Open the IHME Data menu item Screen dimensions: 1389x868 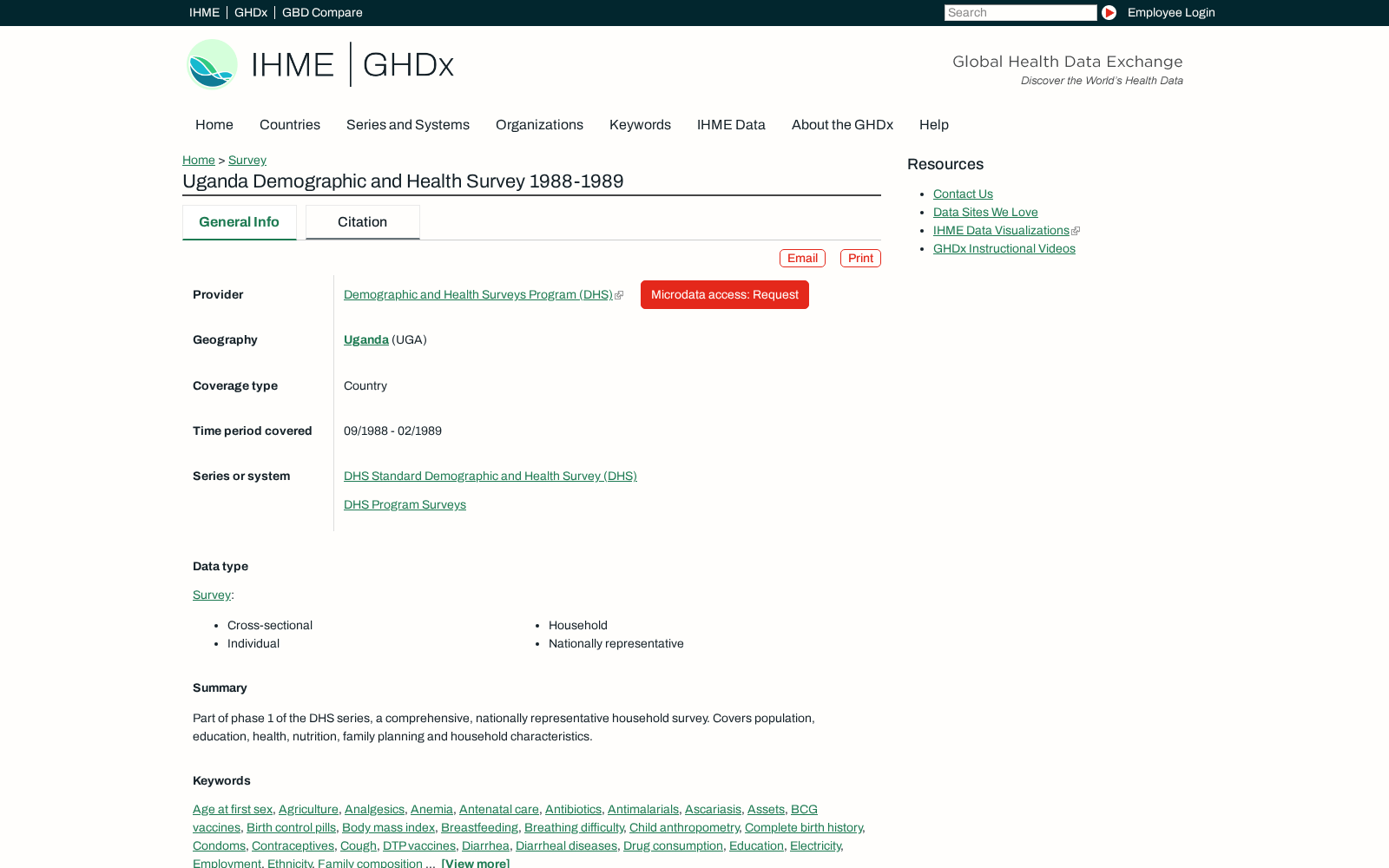click(x=731, y=125)
